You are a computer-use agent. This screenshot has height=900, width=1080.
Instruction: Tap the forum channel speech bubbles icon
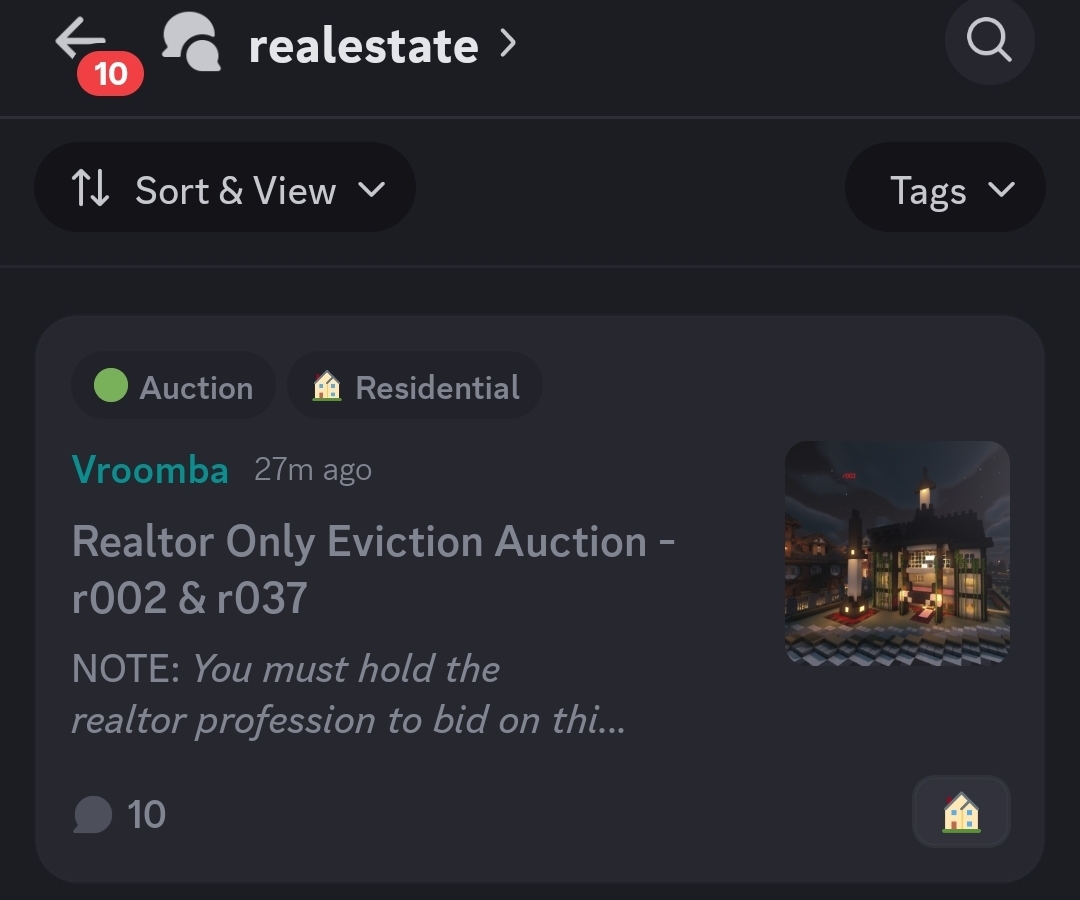(191, 42)
